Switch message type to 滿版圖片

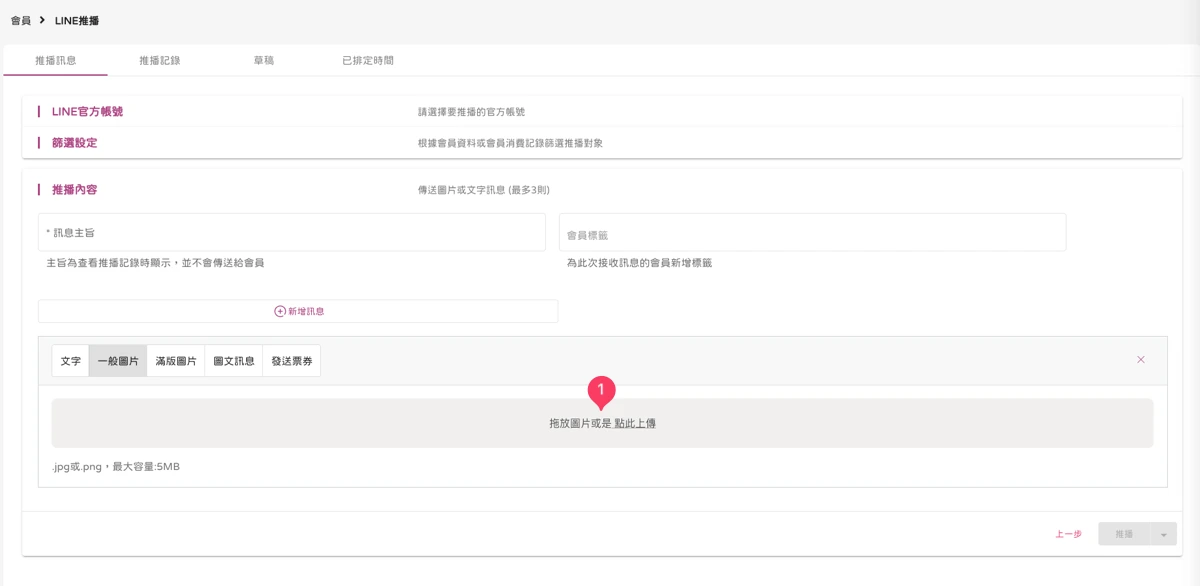[x=176, y=361]
